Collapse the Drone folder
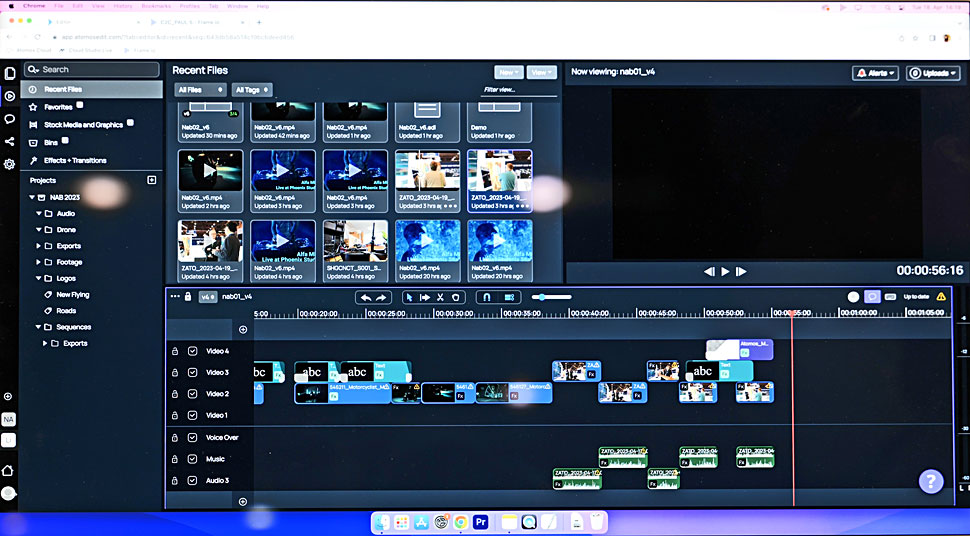Image resolution: width=970 pixels, height=536 pixels. click(x=38, y=230)
